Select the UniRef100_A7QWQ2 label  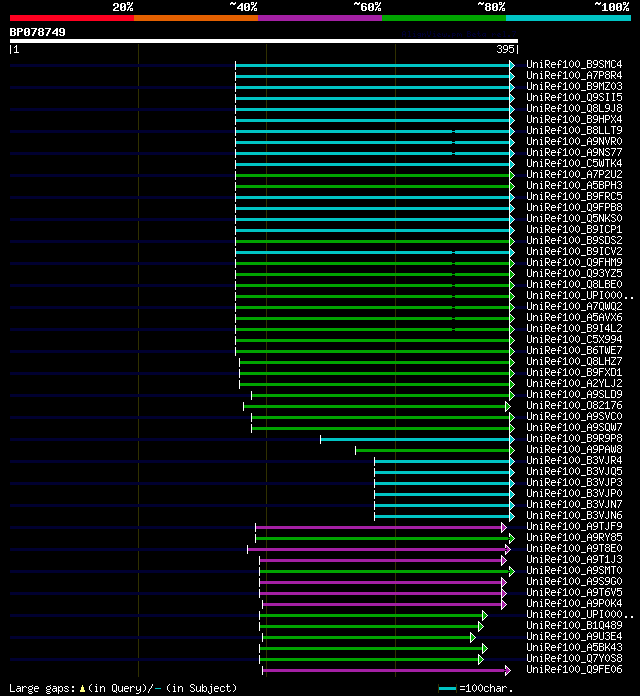pyautogui.click(x=574, y=306)
